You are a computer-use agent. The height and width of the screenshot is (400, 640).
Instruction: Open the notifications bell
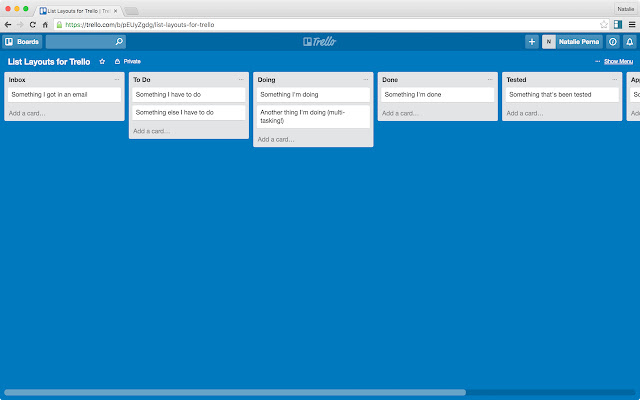(629, 42)
